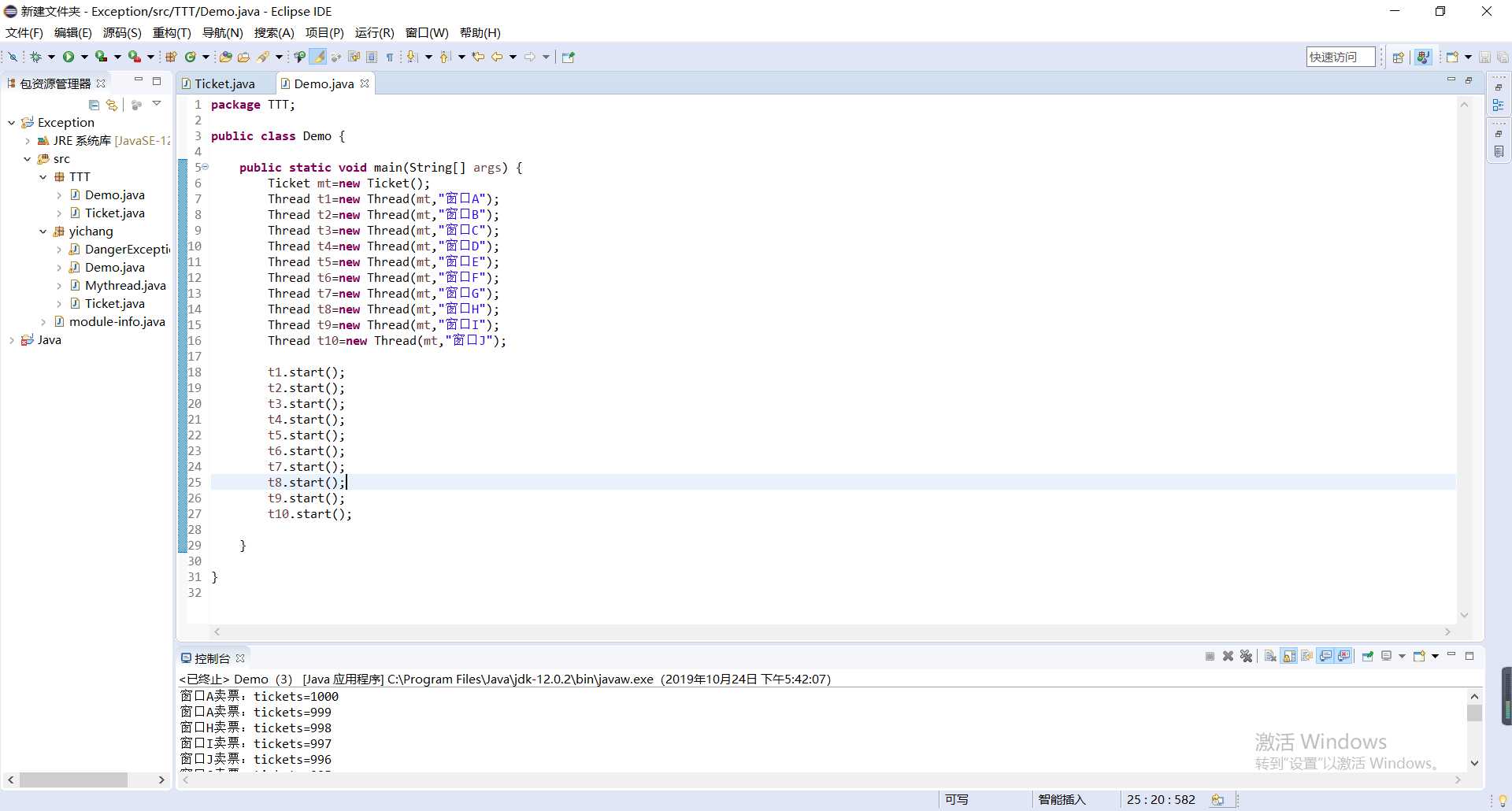
Task: Click the console vertical scrollbar thumb
Action: tap(1474, 713)
